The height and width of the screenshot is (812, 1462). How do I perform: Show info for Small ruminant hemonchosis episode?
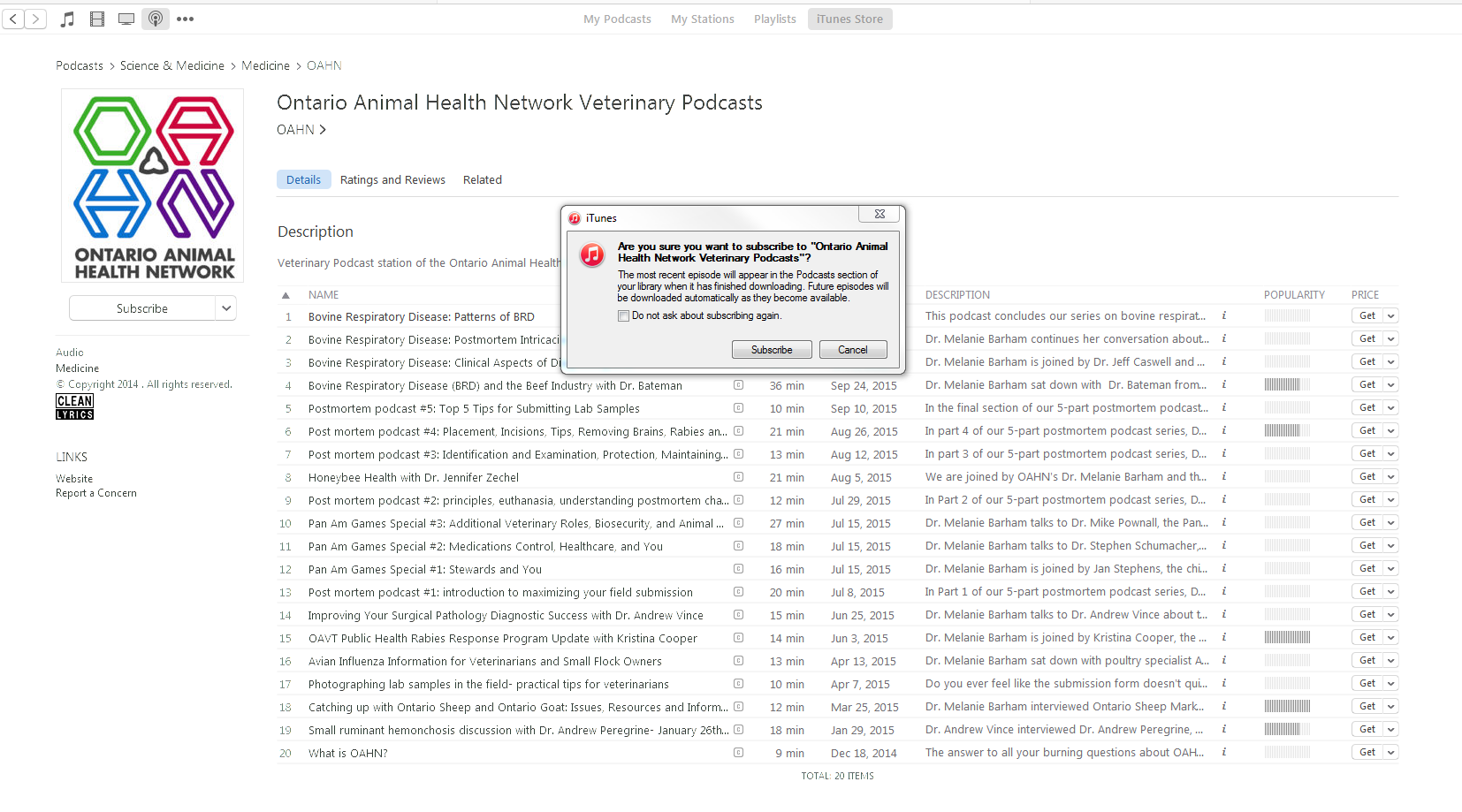click(1223, 729)
